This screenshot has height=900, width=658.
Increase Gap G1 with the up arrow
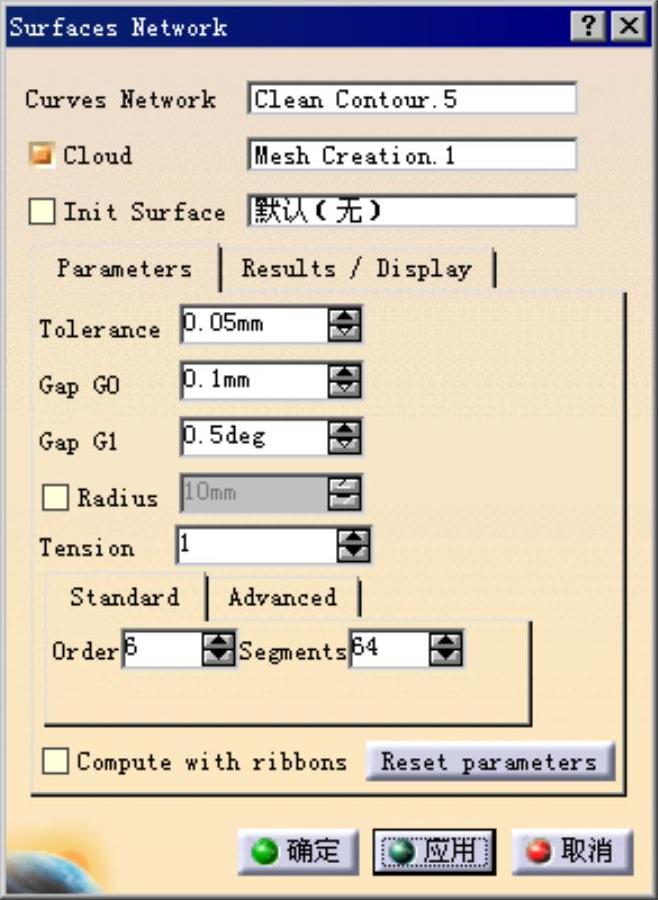[345, 429]
